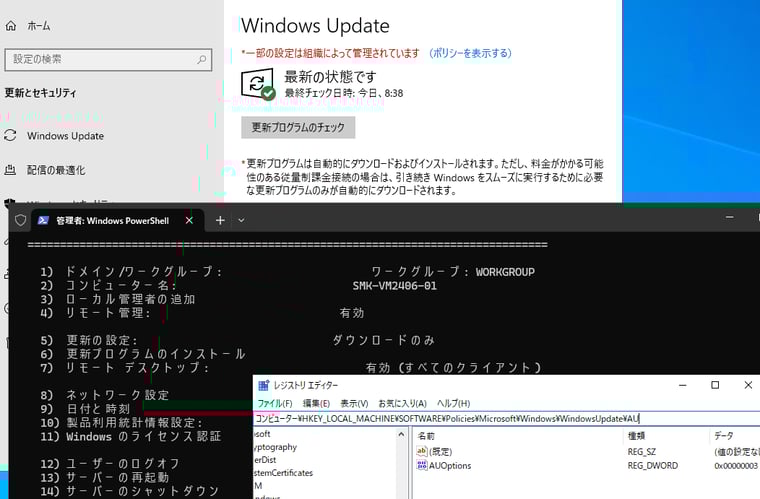
Task: Open the ヘルプ(H) menu in Registry Editor
Action: pyautogui.click(x=453, y=403)
